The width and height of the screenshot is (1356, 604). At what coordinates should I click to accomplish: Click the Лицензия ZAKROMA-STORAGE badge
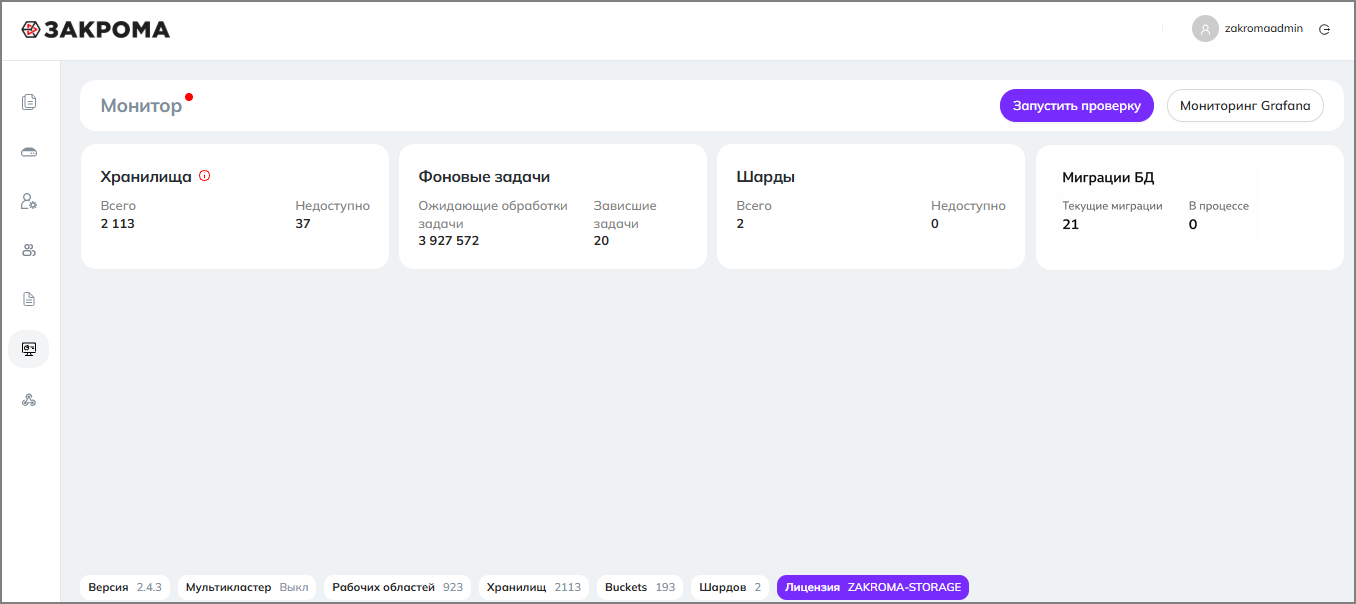[872, 587]
